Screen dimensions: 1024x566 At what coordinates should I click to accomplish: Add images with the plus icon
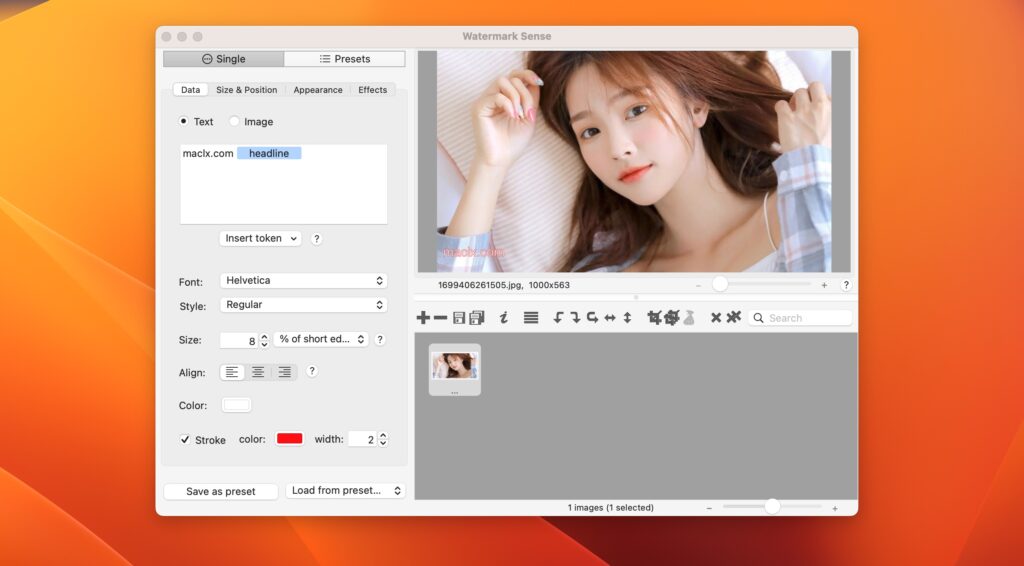tap(423, 318)
